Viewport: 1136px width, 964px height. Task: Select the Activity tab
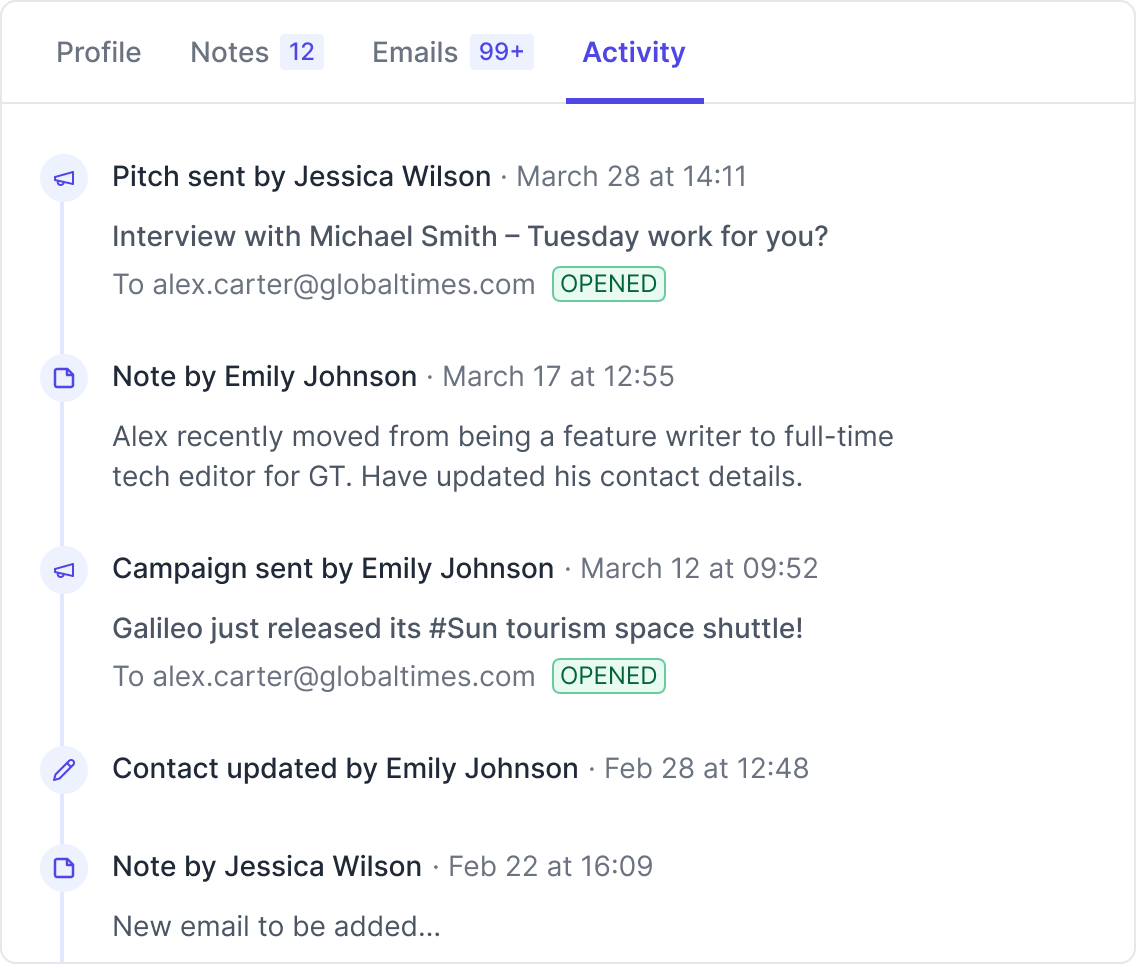634,52
